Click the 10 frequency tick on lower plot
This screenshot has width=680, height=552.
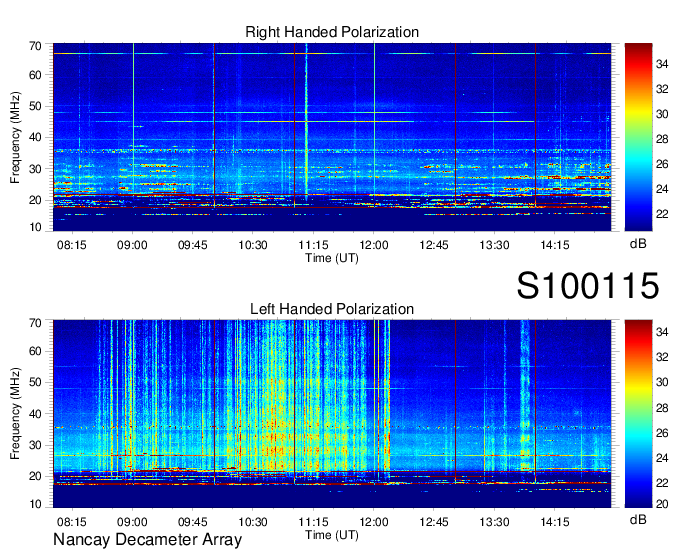coord(35,504)
